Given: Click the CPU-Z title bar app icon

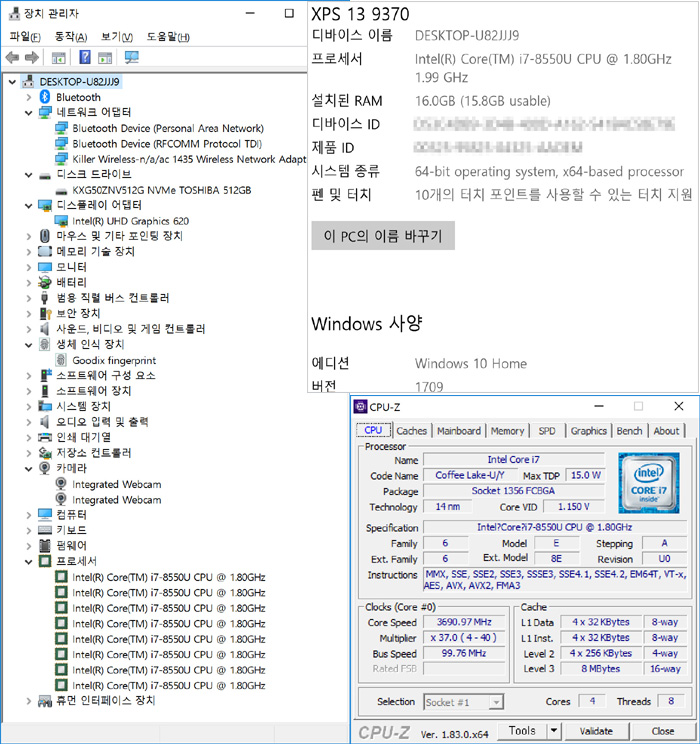Looking at the screenshot, I should click(361, 406).
